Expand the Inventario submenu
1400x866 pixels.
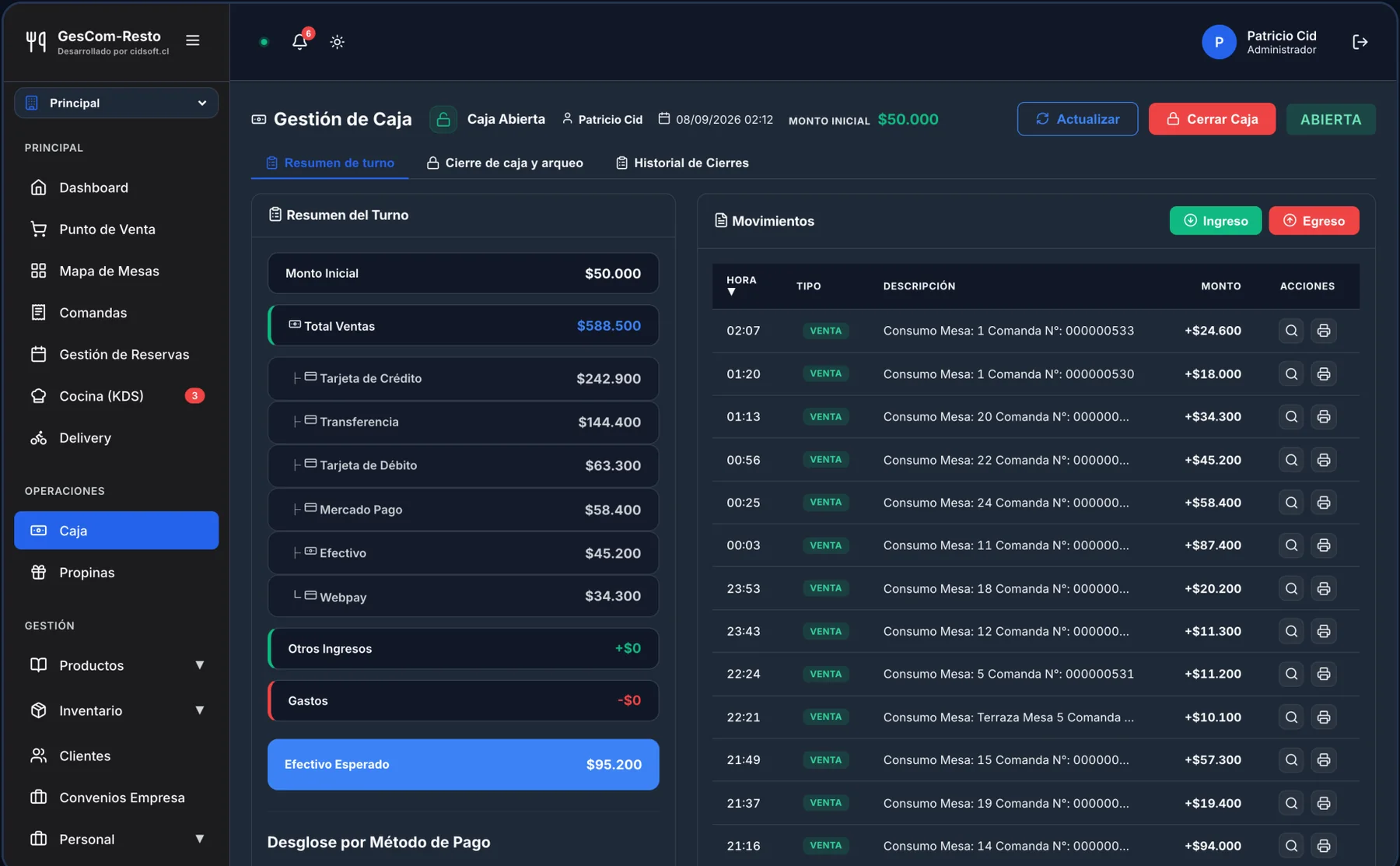coord(117,710)
